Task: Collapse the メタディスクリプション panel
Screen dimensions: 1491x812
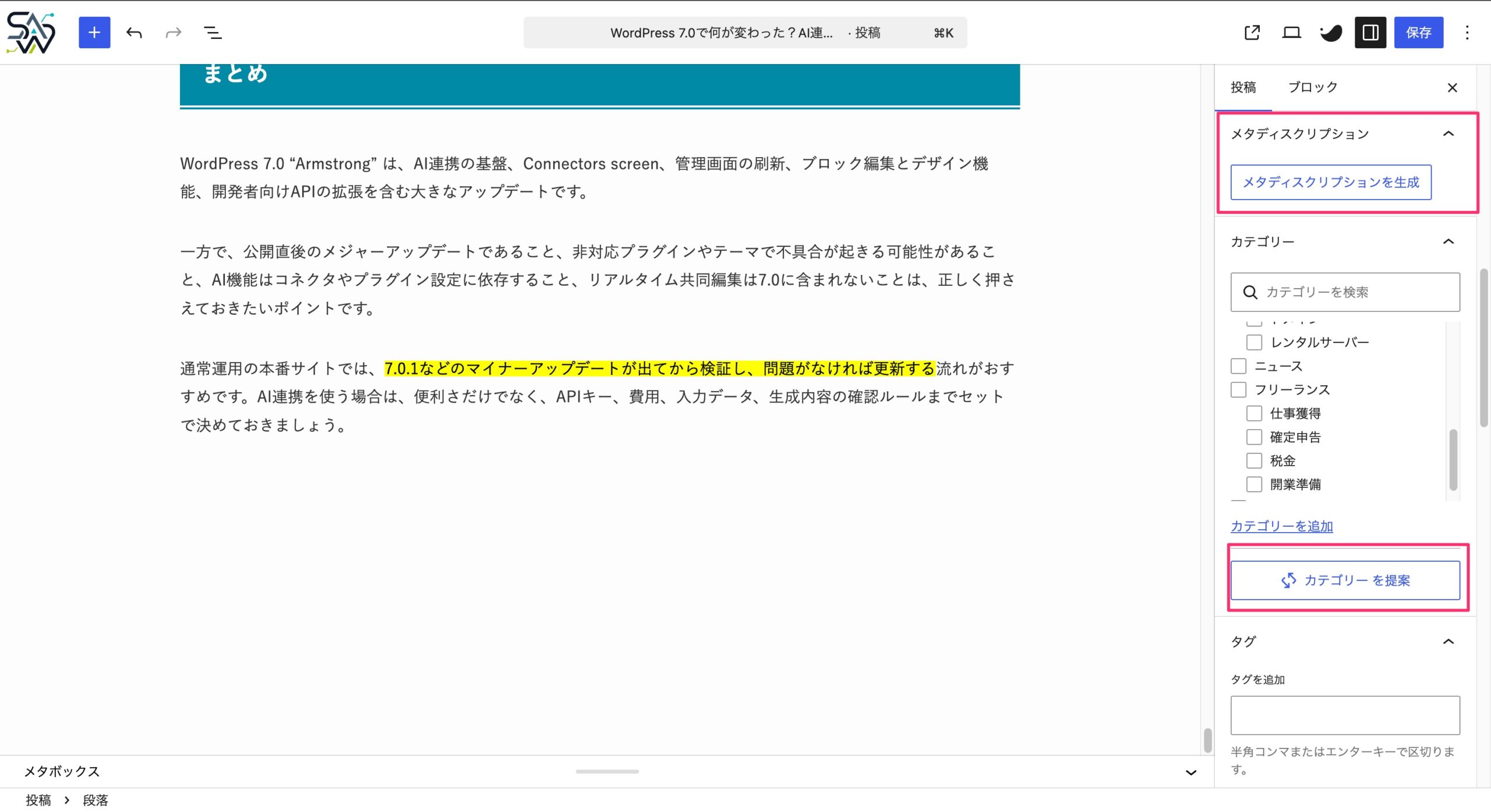Action: click(x=1448, y=134)
